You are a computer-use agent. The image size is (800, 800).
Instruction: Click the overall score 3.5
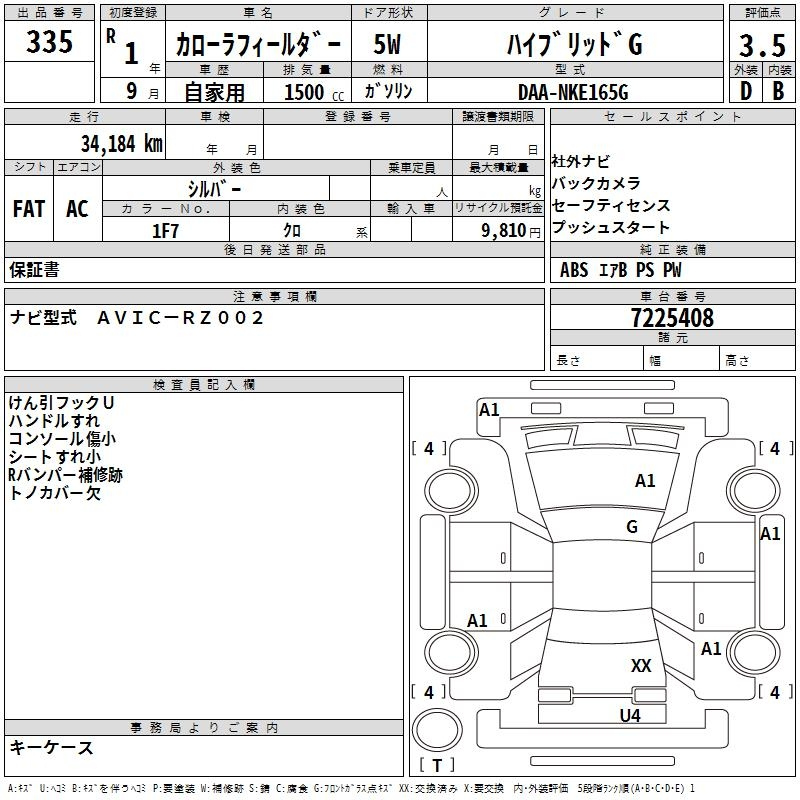point(762,45)
